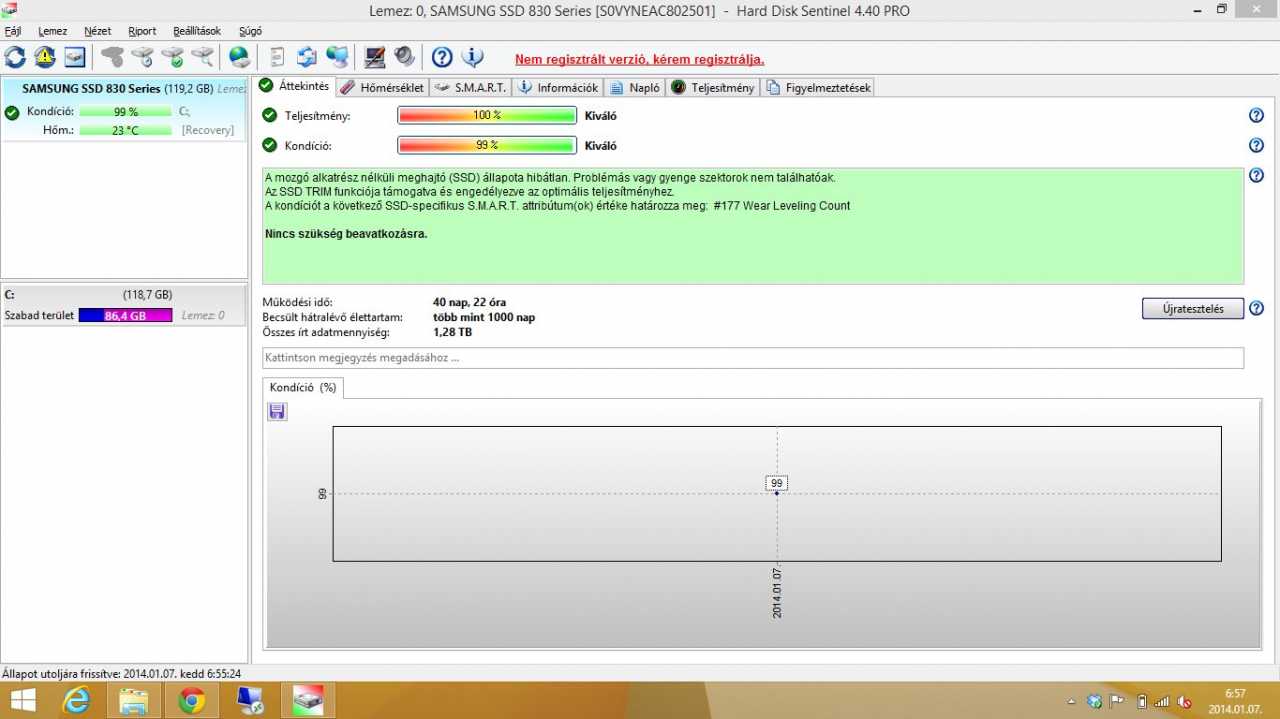Open Google Chrome from the taskbar
The image size is (1280, 719).
coord(192,701)
